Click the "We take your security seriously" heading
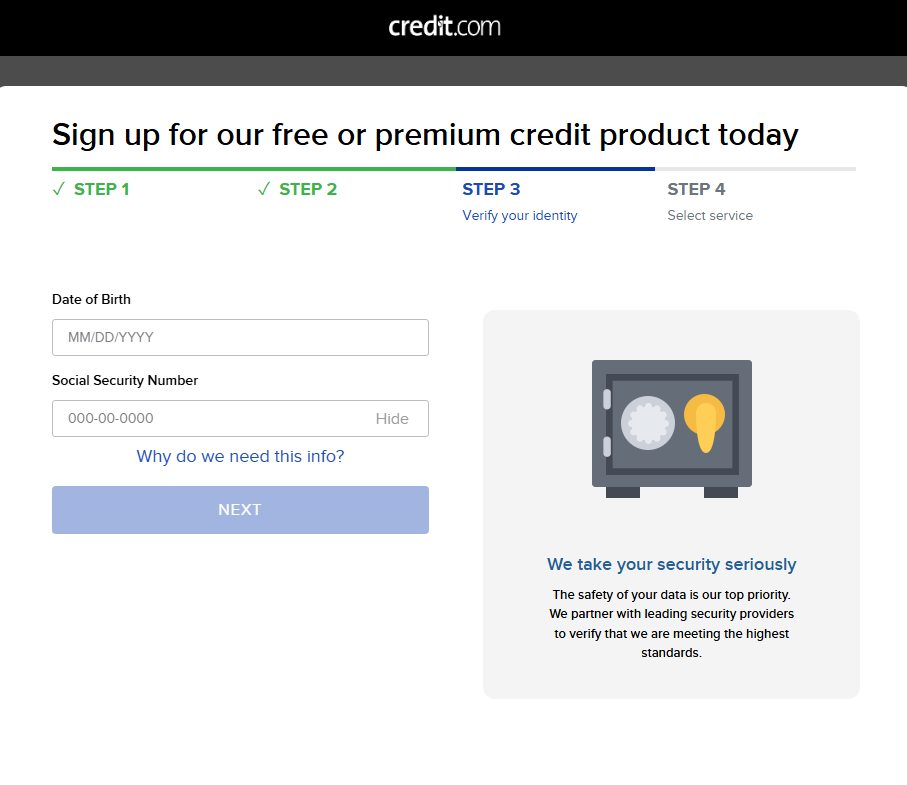The height and width of the screenshot is (785, 907). tap(671, 565)
